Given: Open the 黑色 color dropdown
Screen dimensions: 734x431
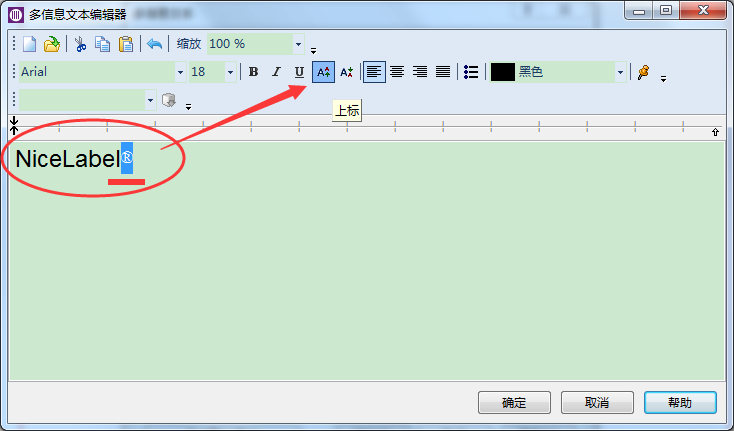Looking at the screenshot, I should (x=620, y=72).
